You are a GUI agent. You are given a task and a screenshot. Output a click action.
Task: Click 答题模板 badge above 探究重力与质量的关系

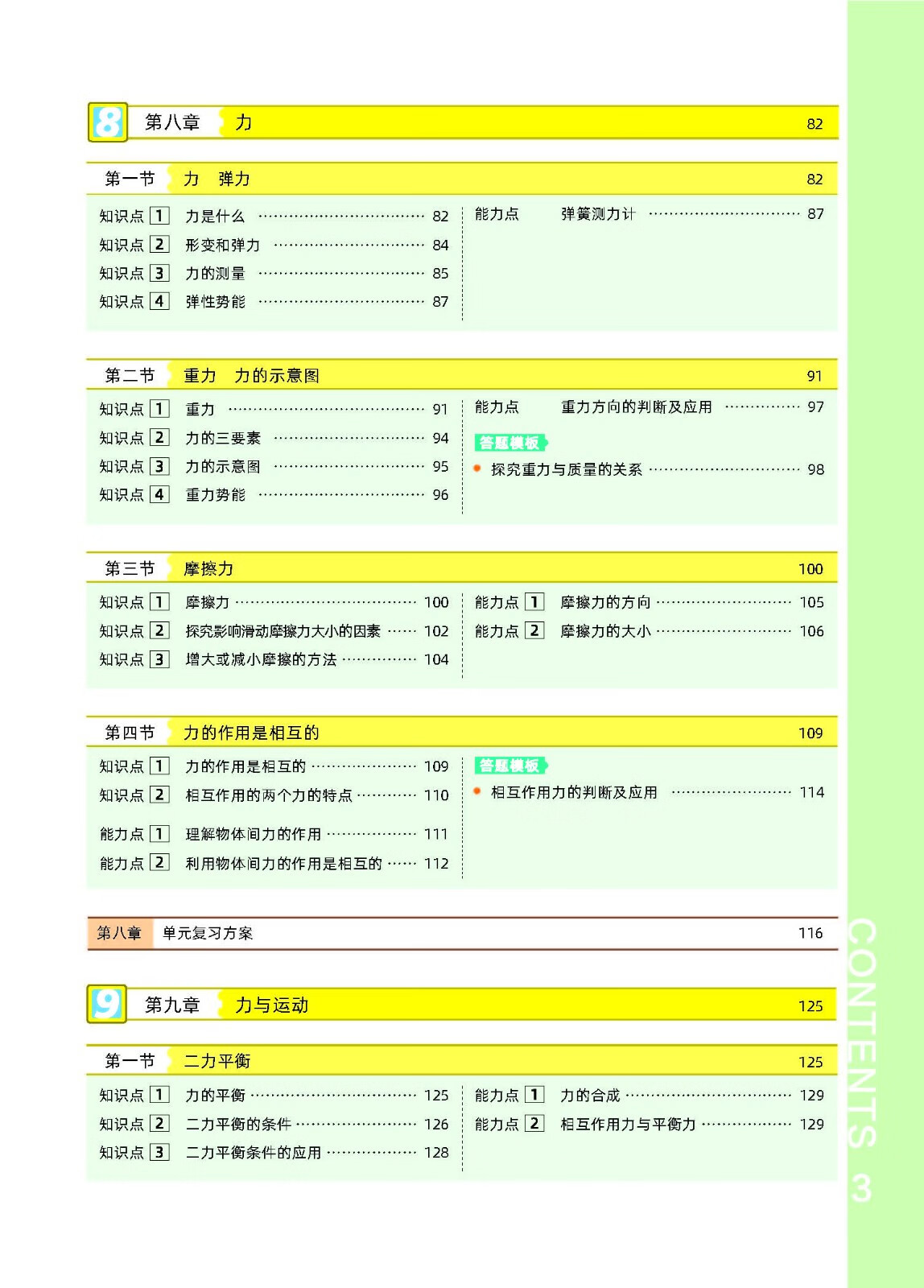click(x=510, y=443)
